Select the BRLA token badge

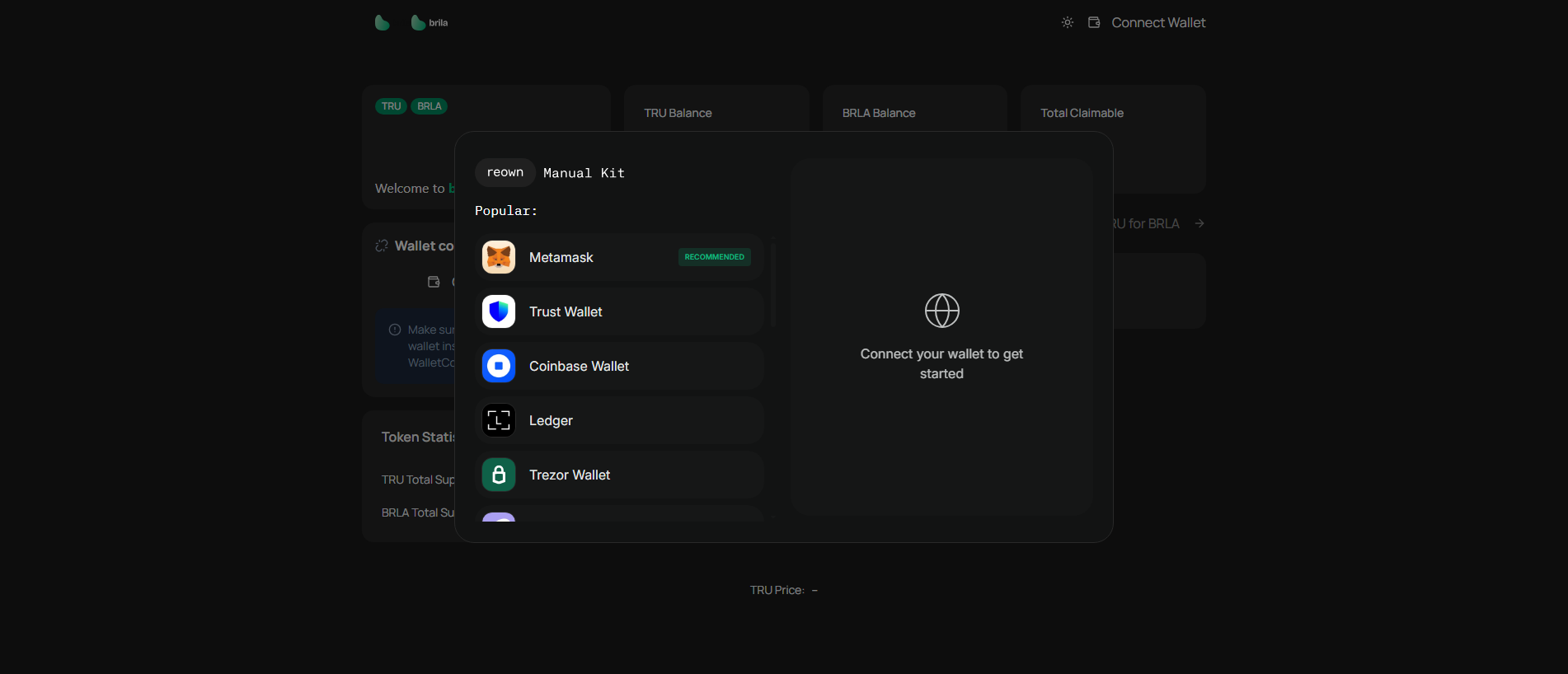[x=429, y=106]
